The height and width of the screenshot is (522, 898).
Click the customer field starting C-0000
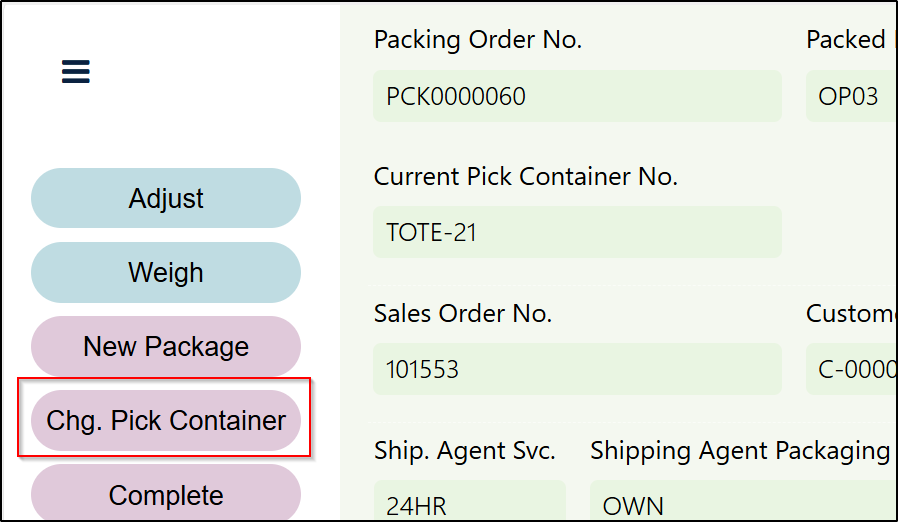[850, 369]
